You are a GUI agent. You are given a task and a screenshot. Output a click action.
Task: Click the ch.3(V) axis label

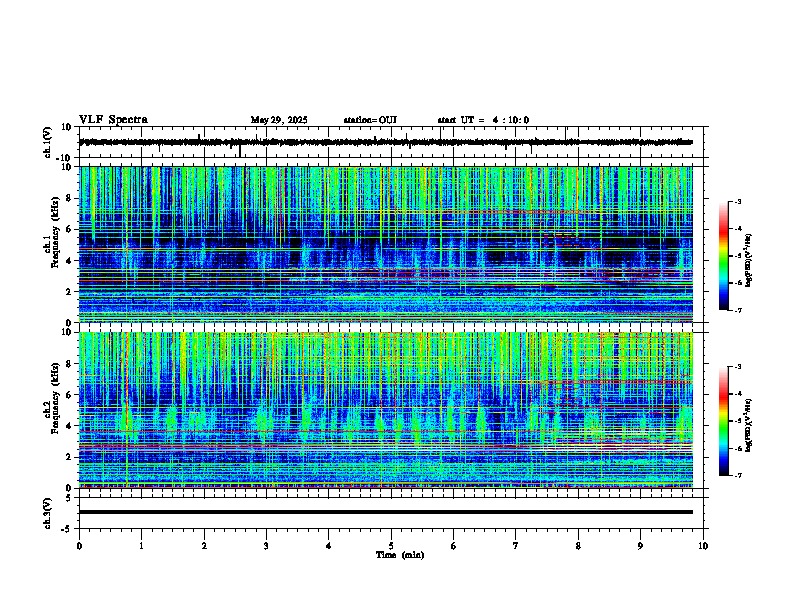pos(48,513)
